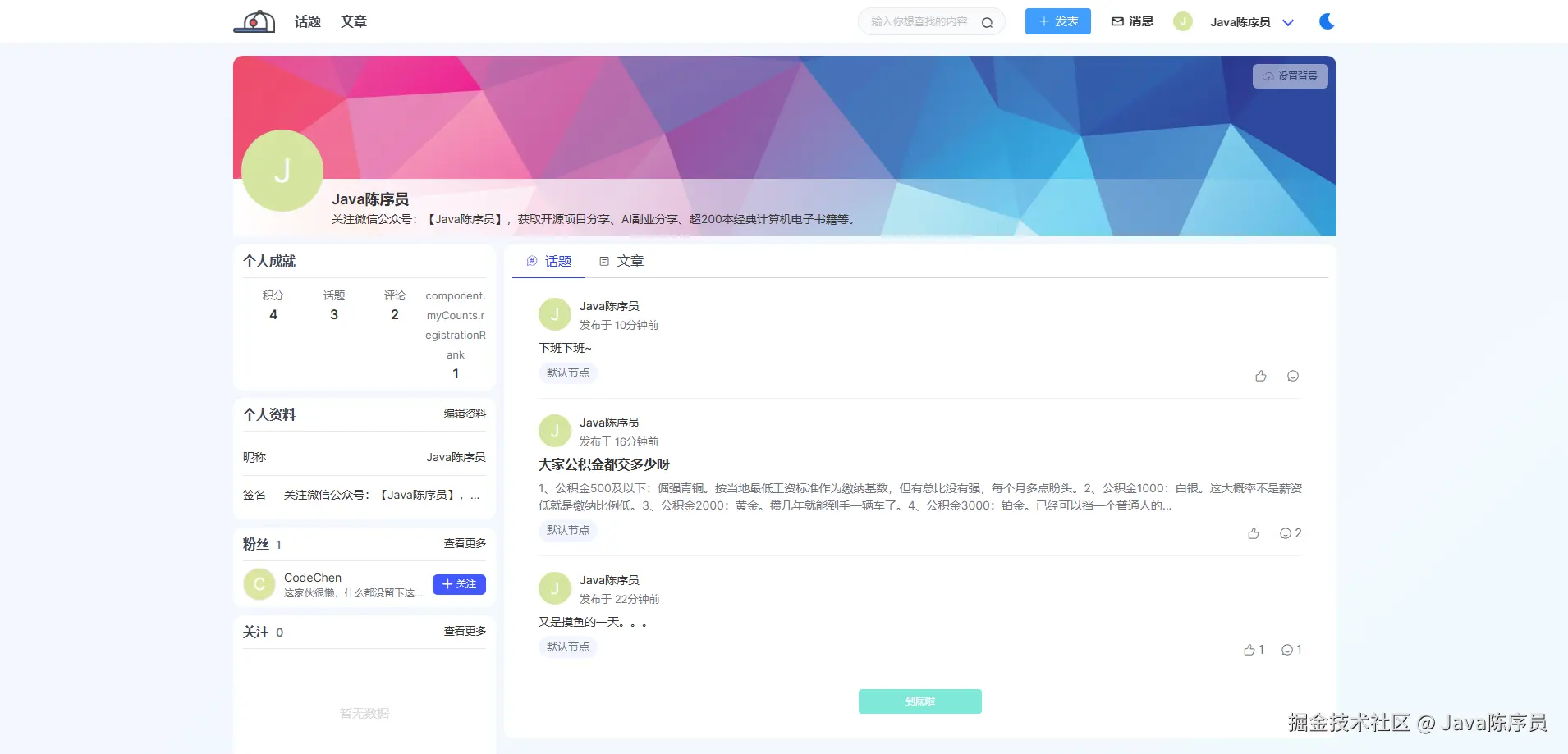1568x754 pixels.
Task: Click post text 又是摸鱼的一天。。。
Action: coord(593,622)
